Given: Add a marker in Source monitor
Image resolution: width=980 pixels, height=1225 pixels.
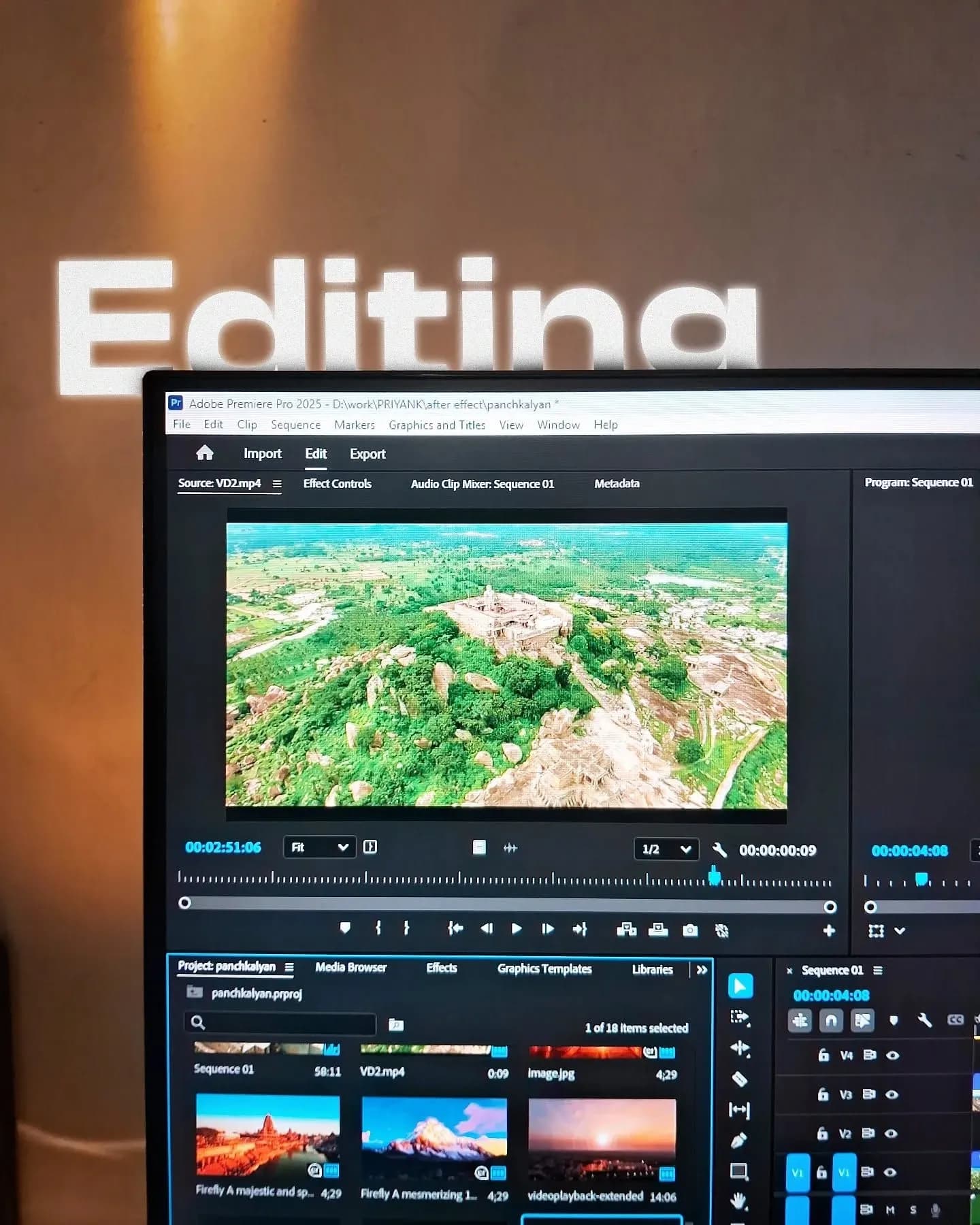Looking at the screenshot, I should click(345, 928).
